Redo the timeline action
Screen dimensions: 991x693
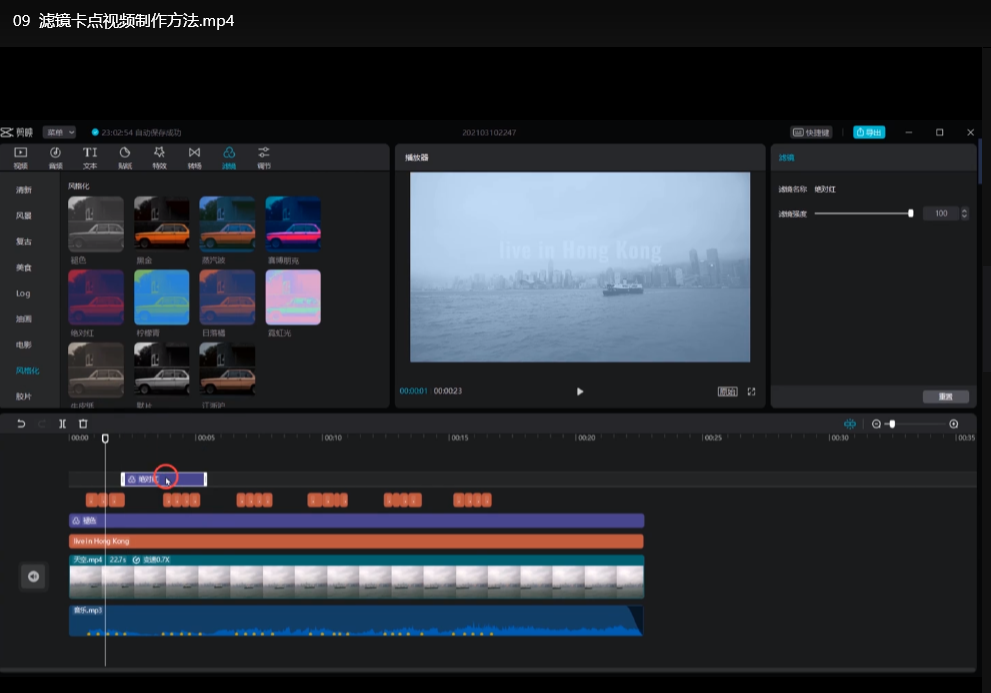[x=42, y=424]
